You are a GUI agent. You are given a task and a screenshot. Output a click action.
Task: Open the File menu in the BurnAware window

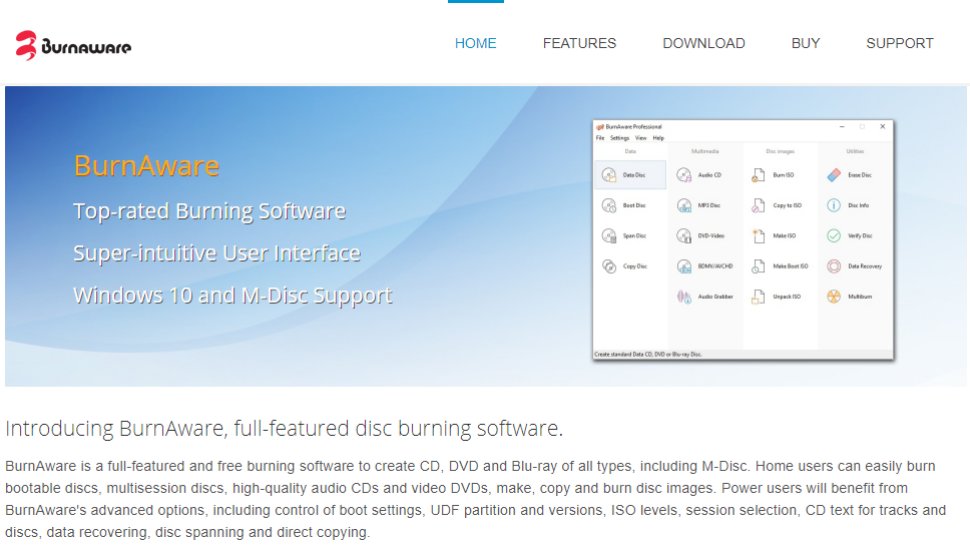[x=600, y=138]
